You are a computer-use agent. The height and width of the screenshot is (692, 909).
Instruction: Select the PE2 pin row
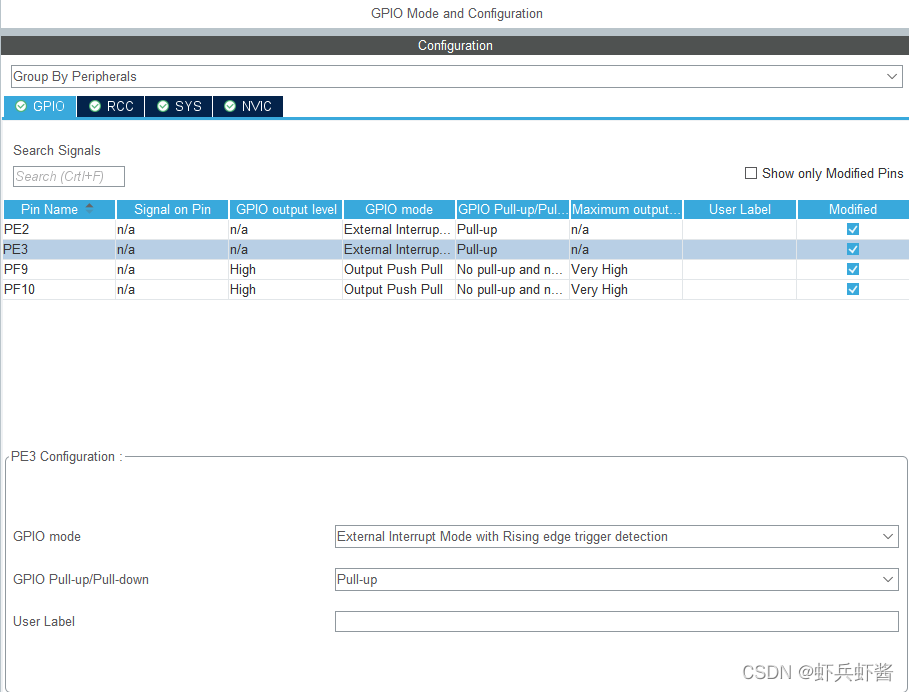point(58,229)
